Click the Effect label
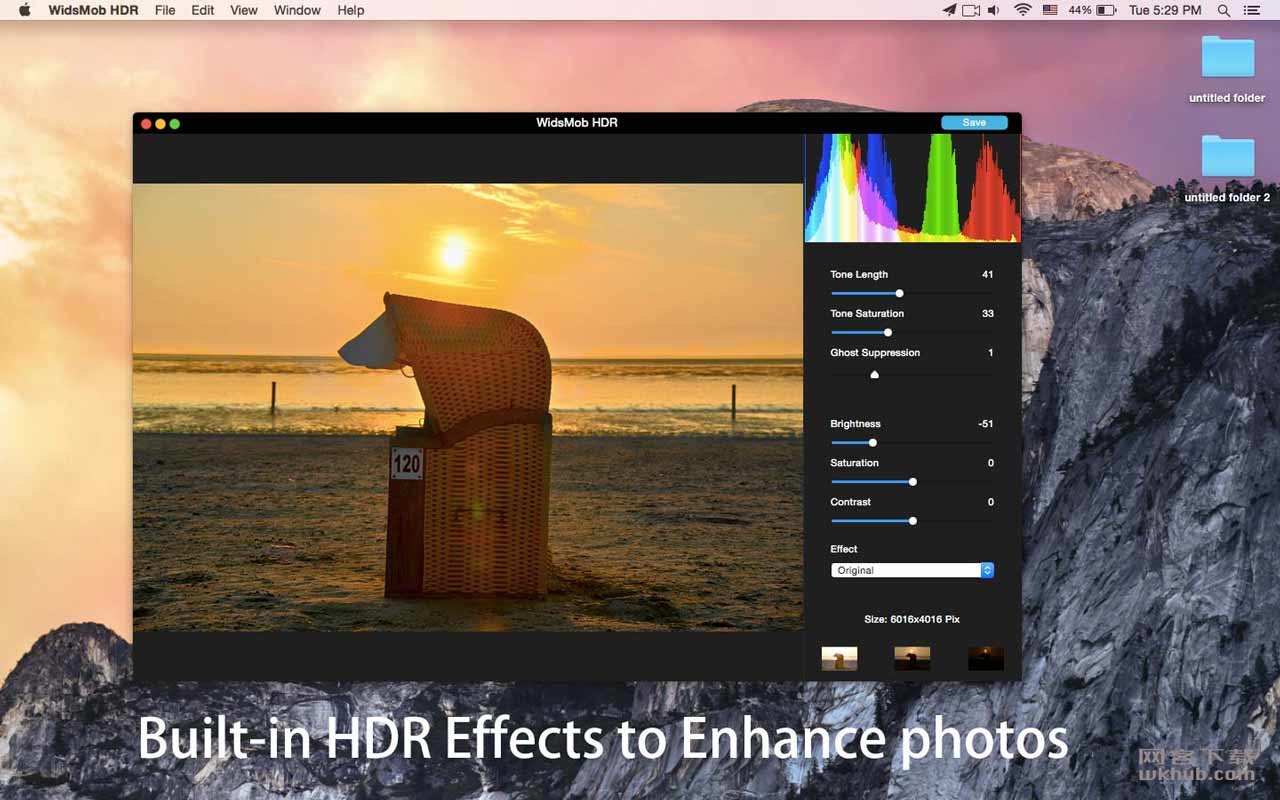Screen dimensions: 1280x800 [844, 549]
